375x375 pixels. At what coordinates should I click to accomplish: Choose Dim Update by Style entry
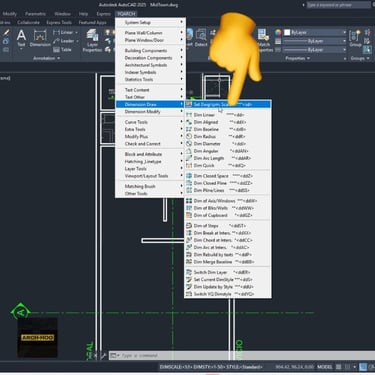[228, 287]
